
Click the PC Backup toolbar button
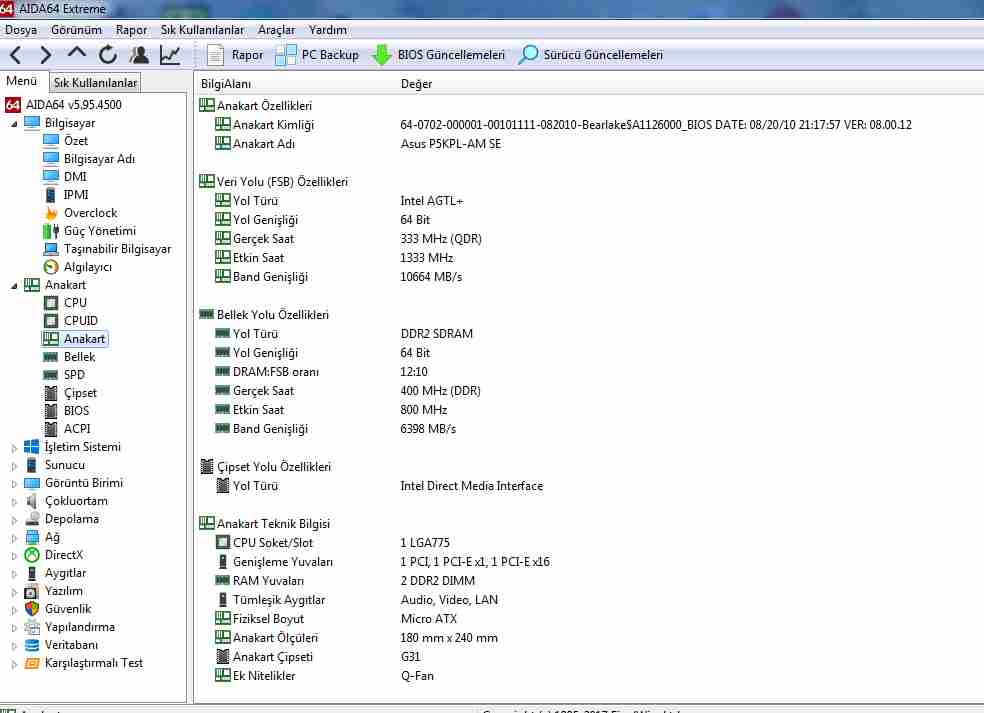pos(317,55)
